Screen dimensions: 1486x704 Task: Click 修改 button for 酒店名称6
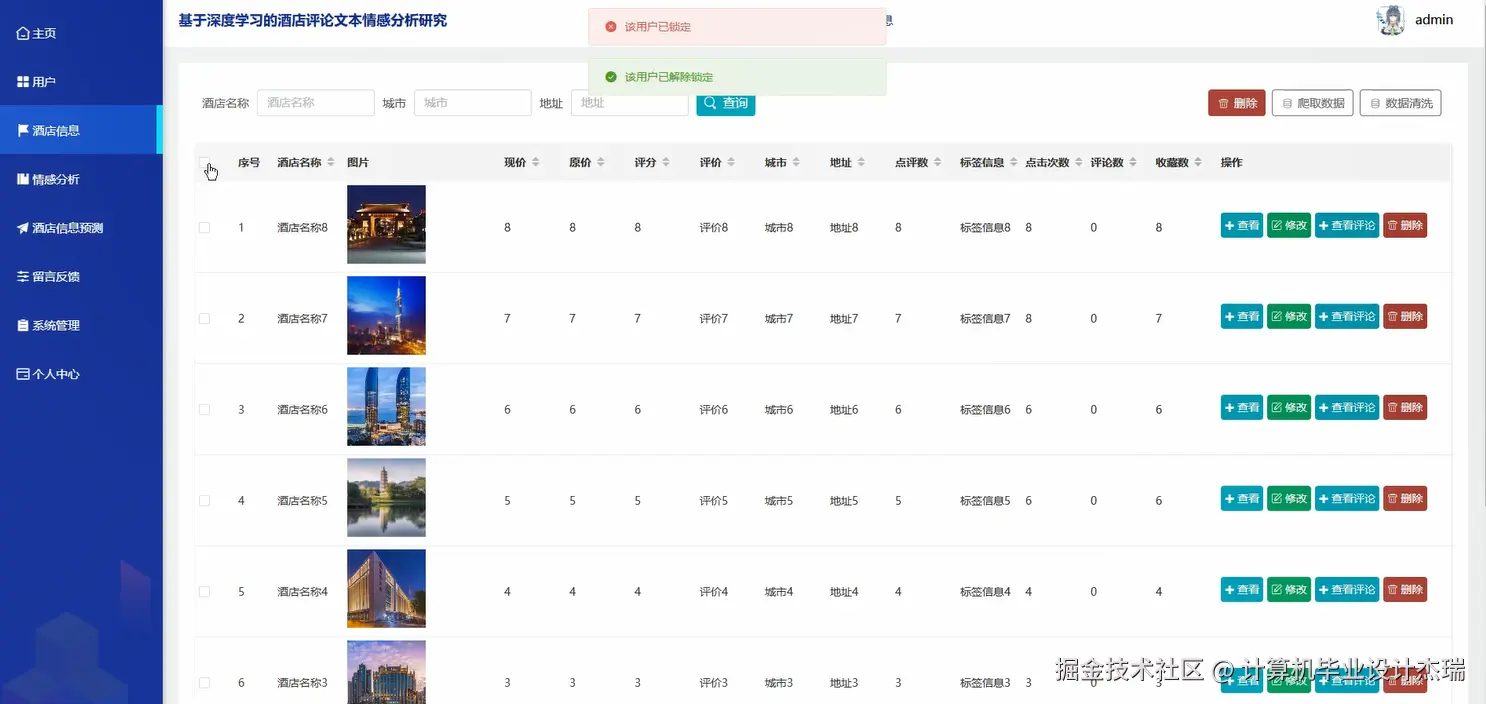[x=1289, y=408]
